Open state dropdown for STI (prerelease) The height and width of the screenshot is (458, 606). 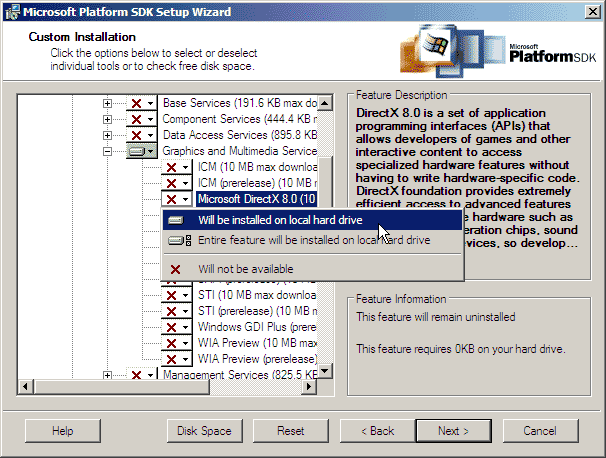(x=177, y=311)
